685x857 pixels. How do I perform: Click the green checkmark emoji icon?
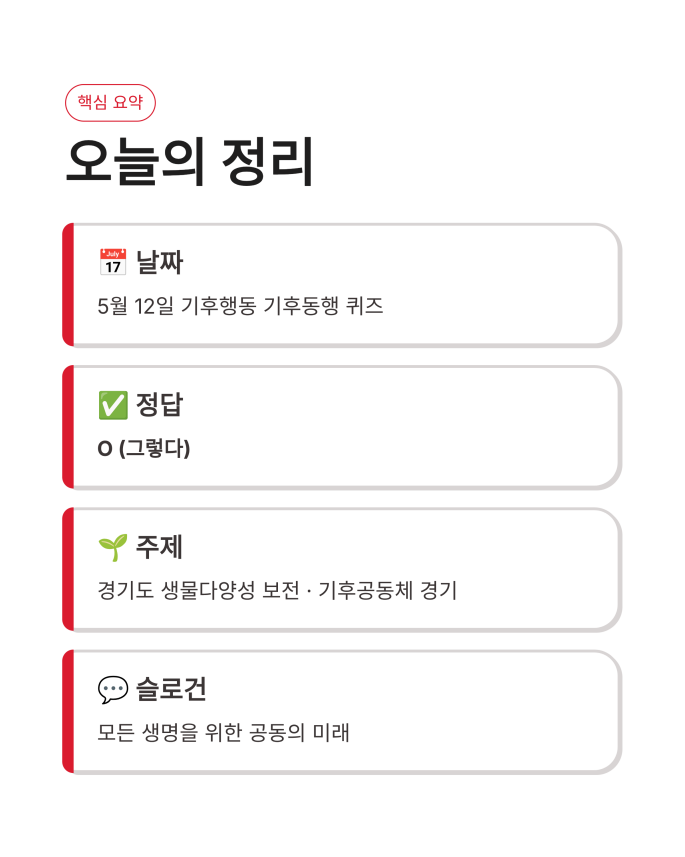(x=113, y=404)
